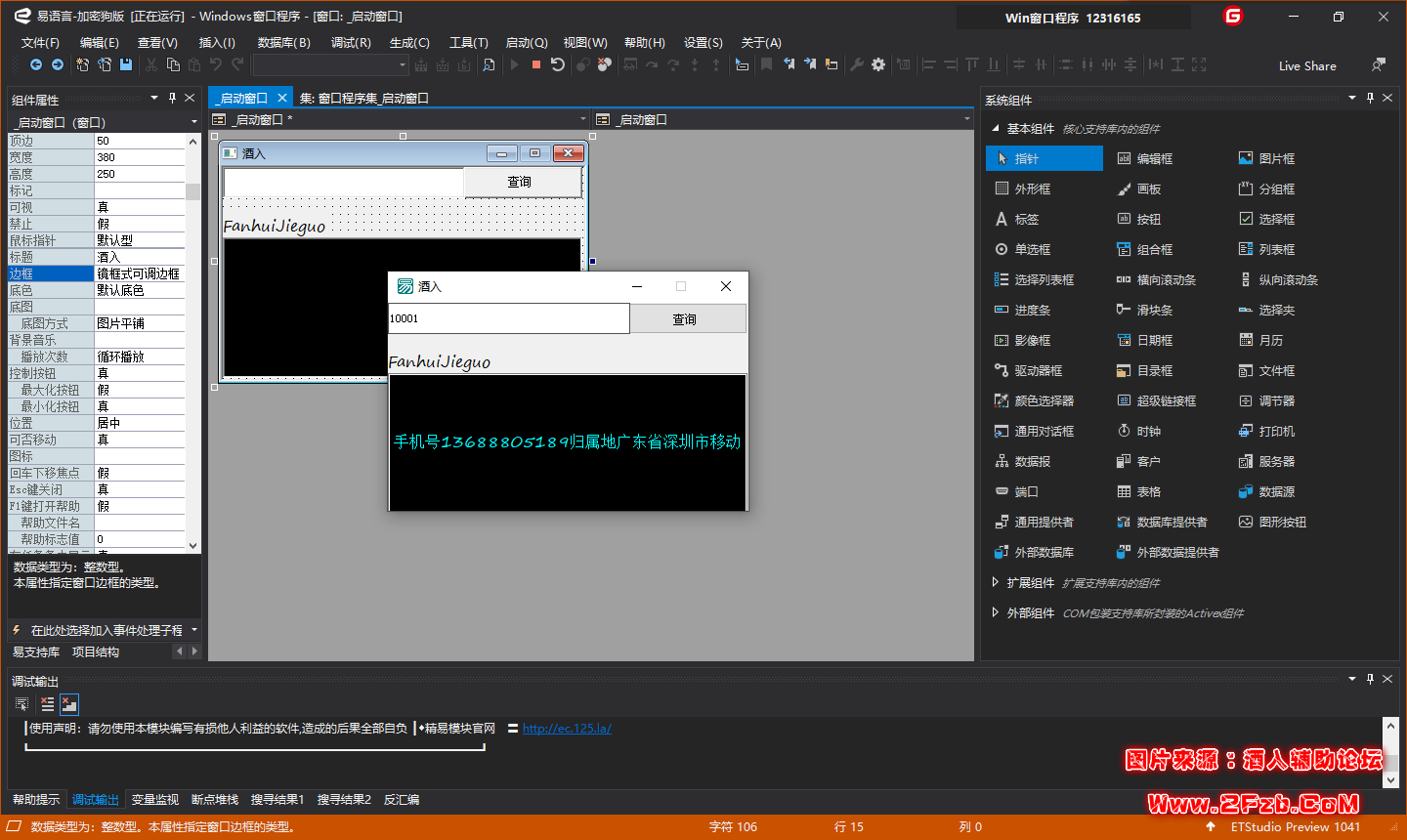Viewport: 1407px width, 840px height.
Task: Open the http://ec.125.la/ link
Action: coord(567,728)
